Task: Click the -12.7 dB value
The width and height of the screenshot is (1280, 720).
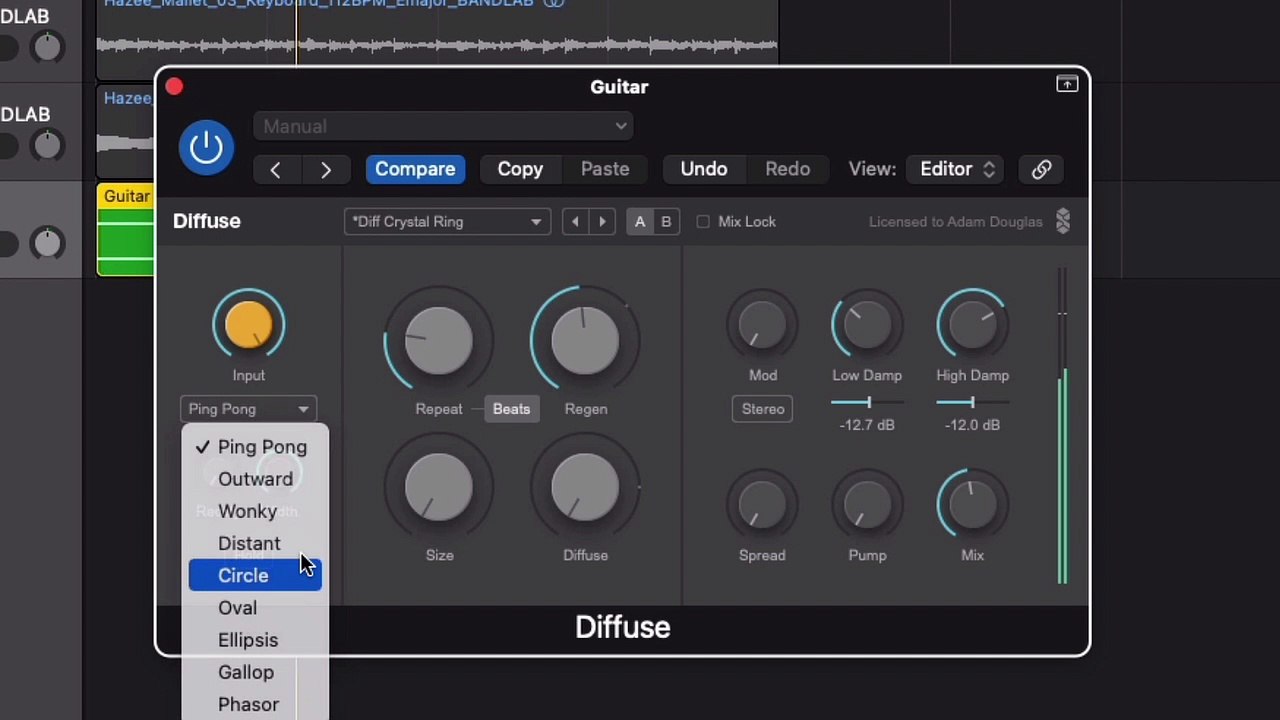Action: point(867,425)
